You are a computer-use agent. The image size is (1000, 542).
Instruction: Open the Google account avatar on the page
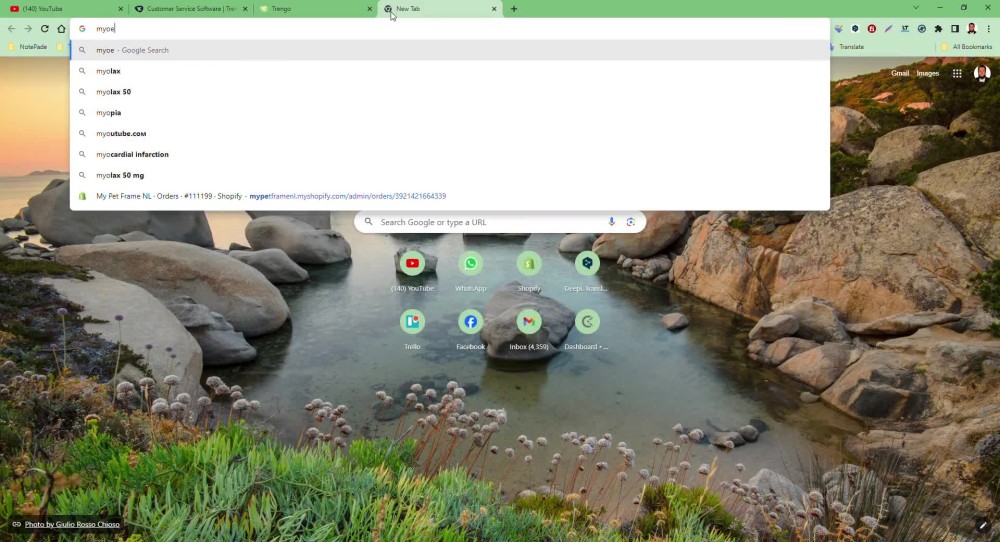pos(982,73)
